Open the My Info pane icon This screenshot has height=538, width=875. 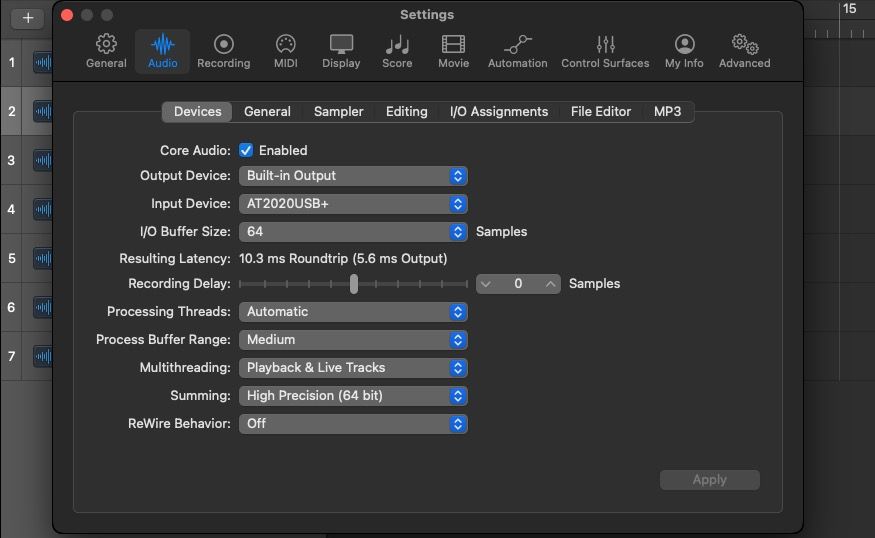684,44
